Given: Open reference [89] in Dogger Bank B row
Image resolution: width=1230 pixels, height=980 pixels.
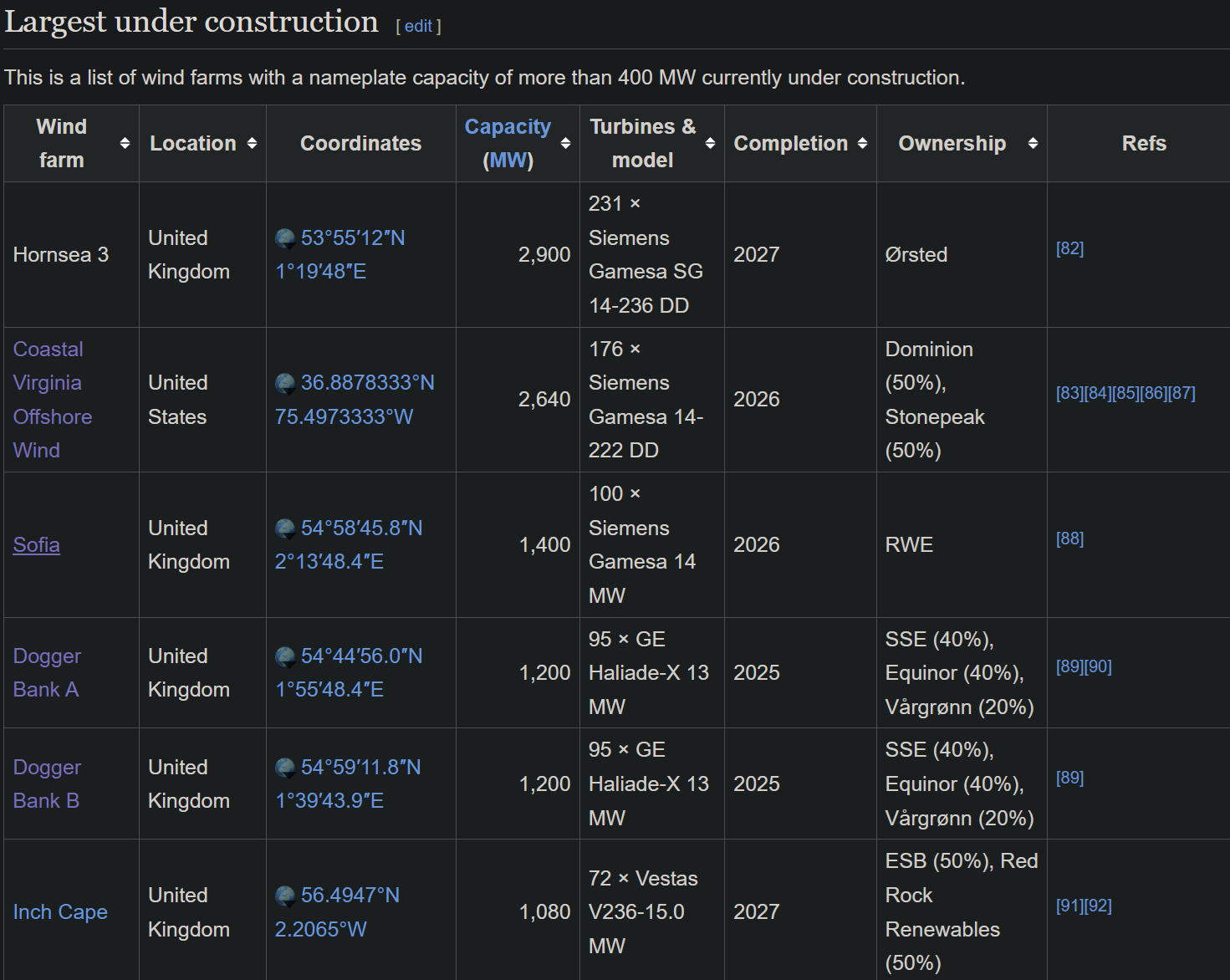Looking at the screenshot, I should click(1069, 778).
